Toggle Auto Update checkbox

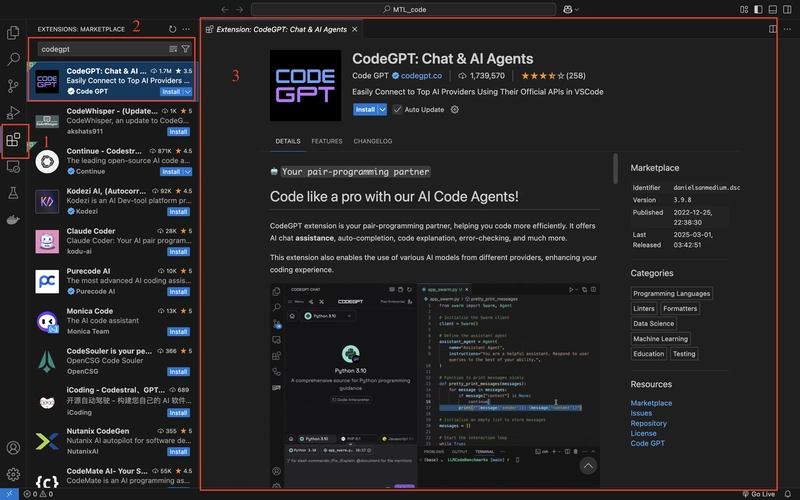pos(397,109)
